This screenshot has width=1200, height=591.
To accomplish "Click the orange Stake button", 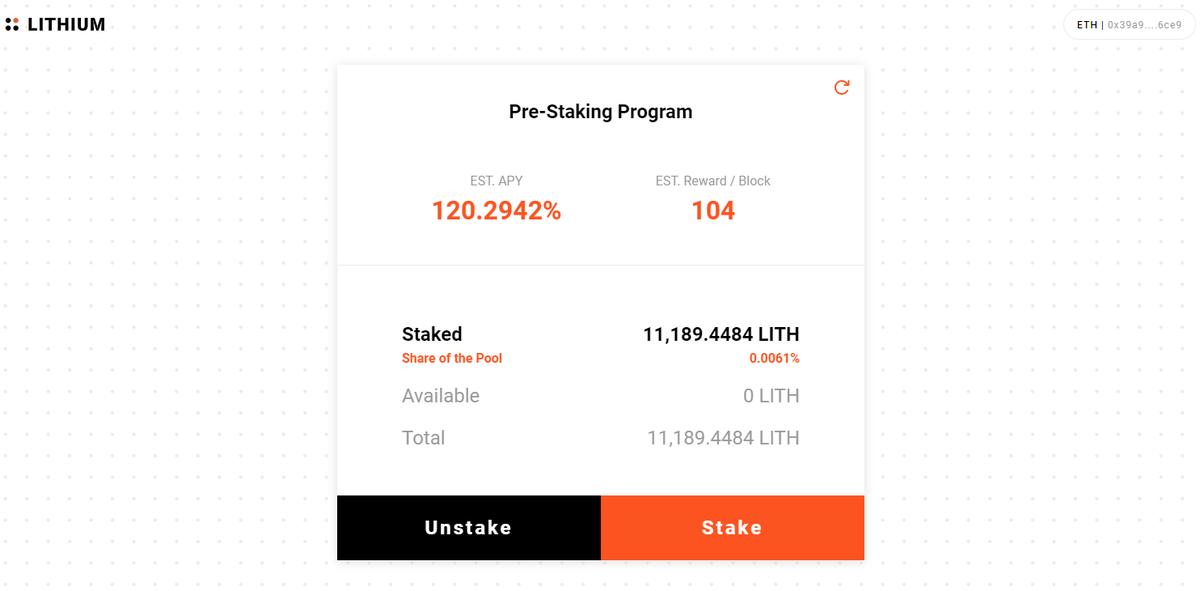I will (x=732, y=528).
